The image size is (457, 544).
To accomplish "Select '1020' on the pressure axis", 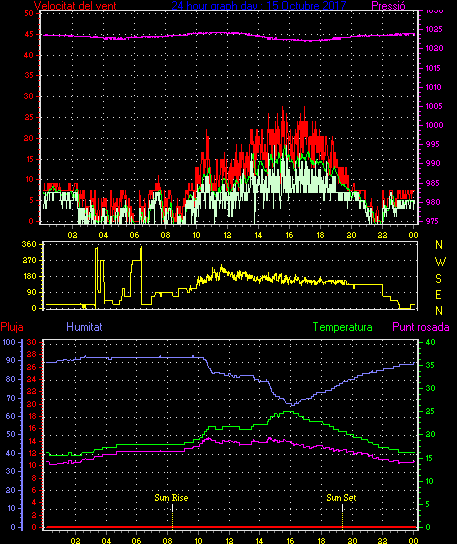I will click(x=434, y=48).
